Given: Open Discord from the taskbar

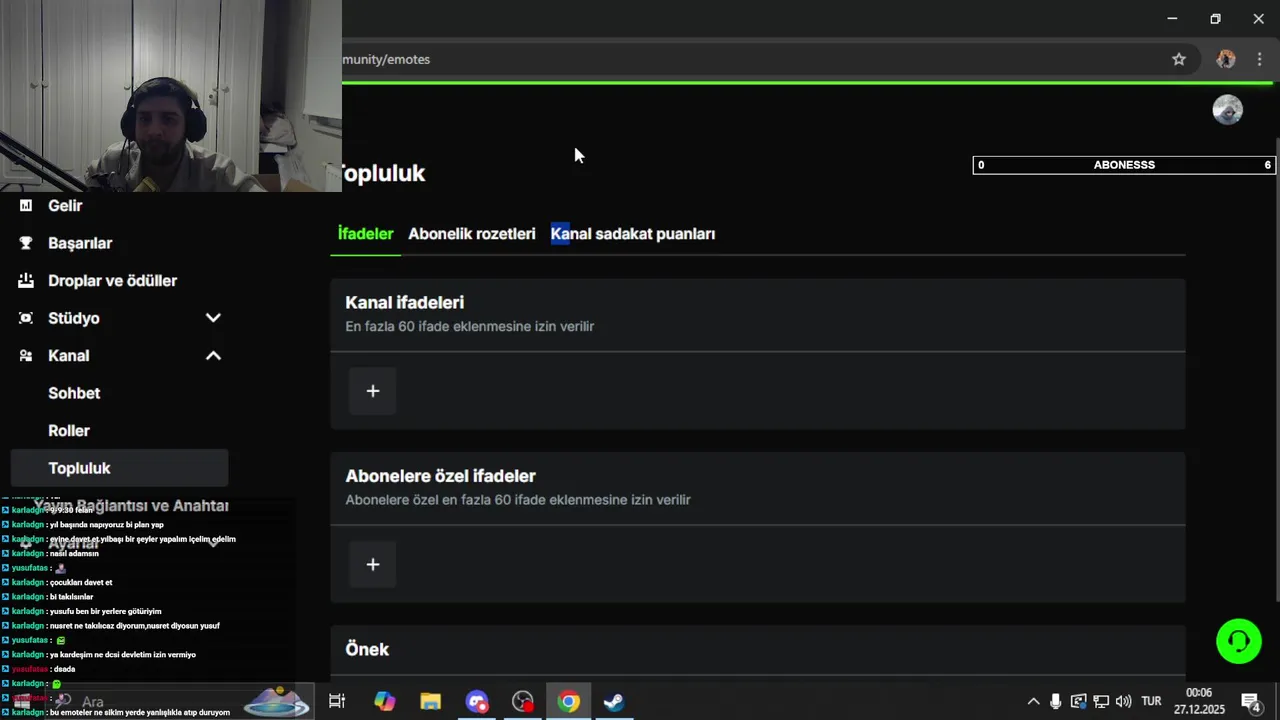Looking at the screenshot, I should pos(477,702).
